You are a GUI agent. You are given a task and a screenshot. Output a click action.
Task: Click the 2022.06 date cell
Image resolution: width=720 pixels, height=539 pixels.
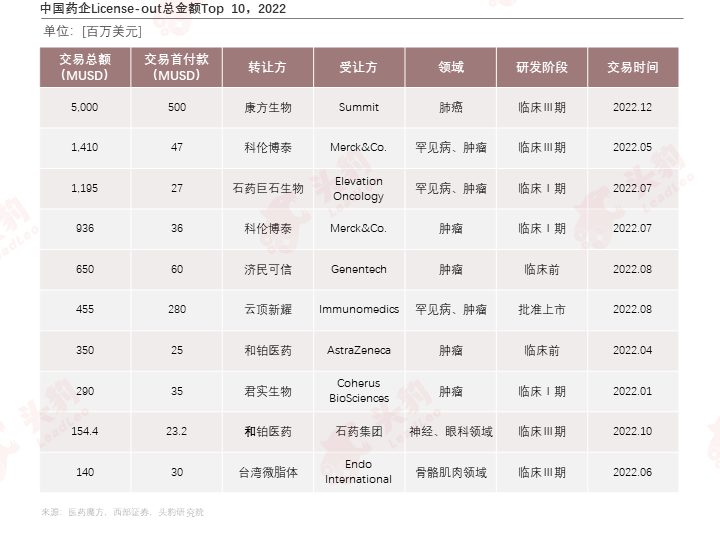point(633,472)
